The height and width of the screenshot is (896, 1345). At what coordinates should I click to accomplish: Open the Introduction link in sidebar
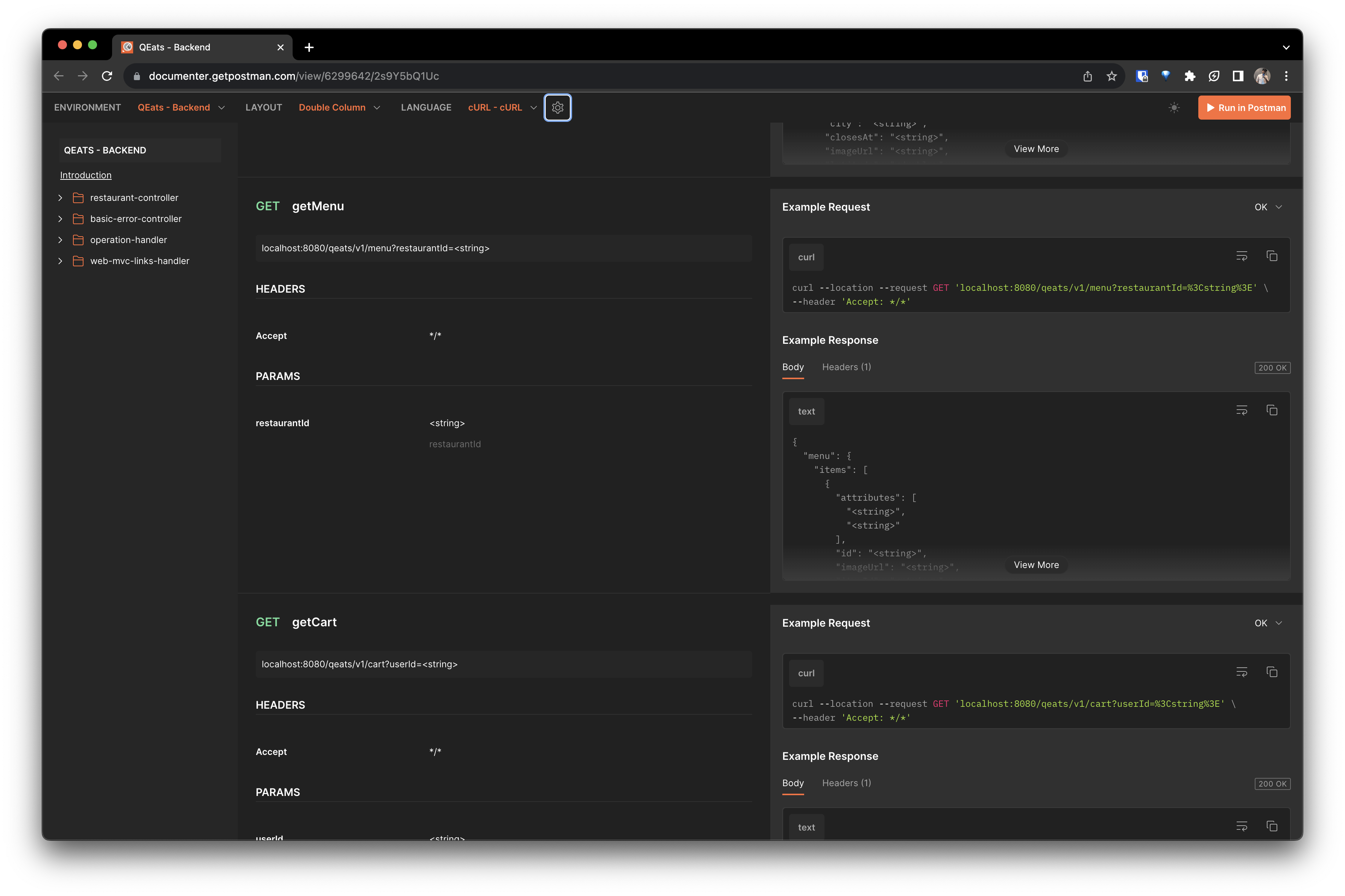coord(86,175)
